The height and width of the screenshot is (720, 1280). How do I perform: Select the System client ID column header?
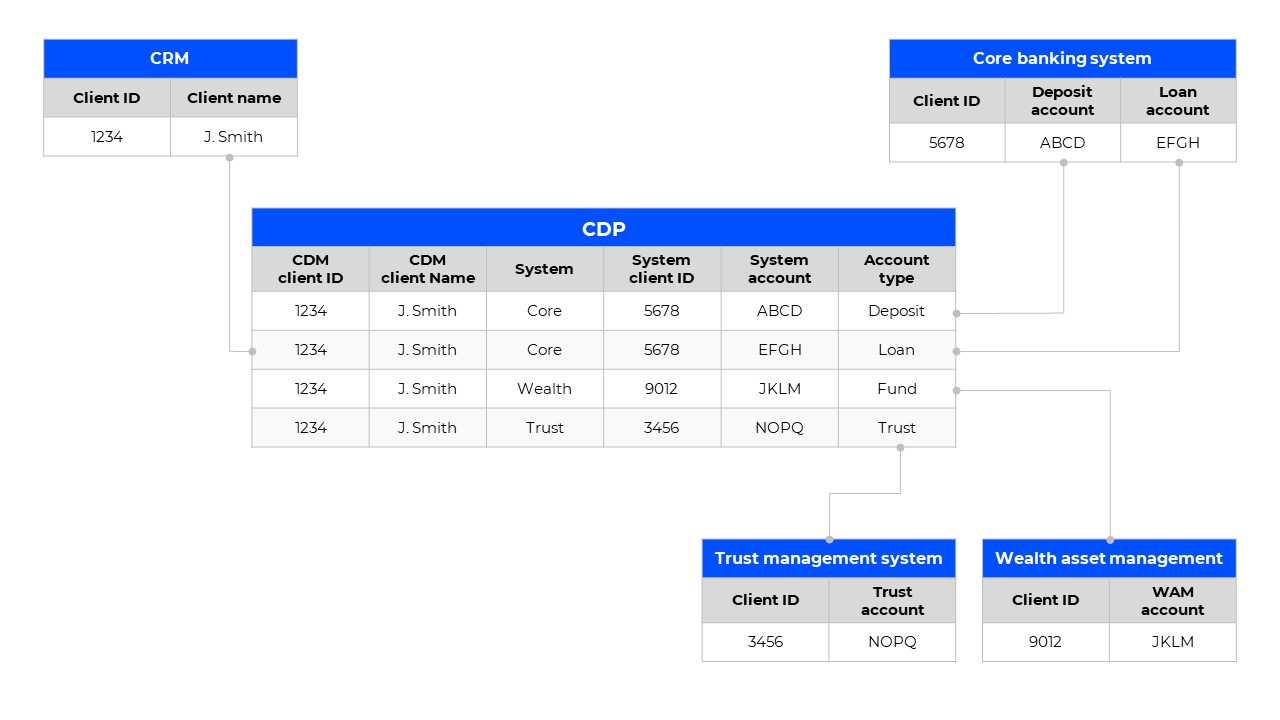(x=661, y=269)
